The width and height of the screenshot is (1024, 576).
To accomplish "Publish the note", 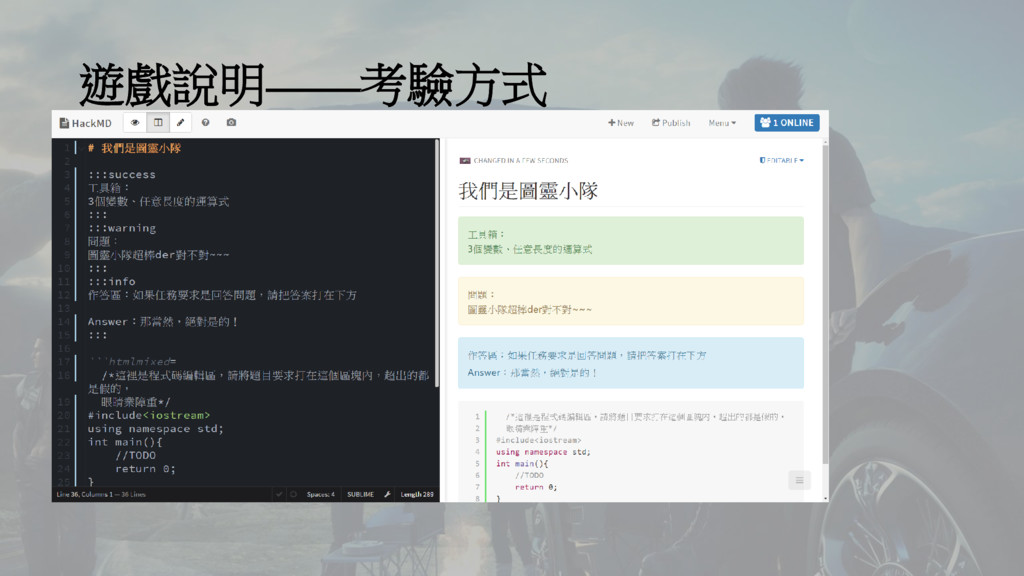I will tap(671, 123).
